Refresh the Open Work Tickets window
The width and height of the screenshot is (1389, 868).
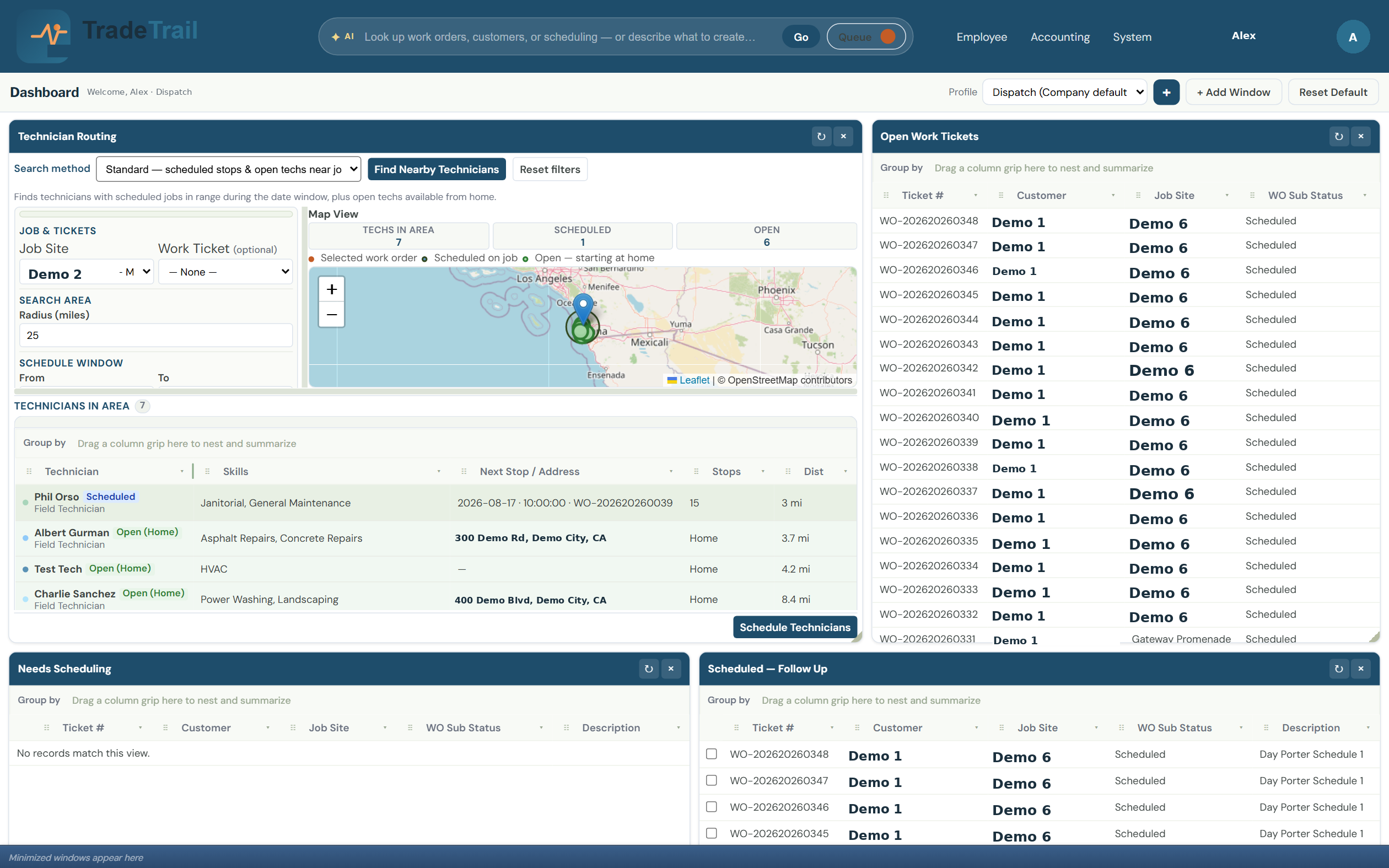pyautogui.click(x=1338, y=137)
